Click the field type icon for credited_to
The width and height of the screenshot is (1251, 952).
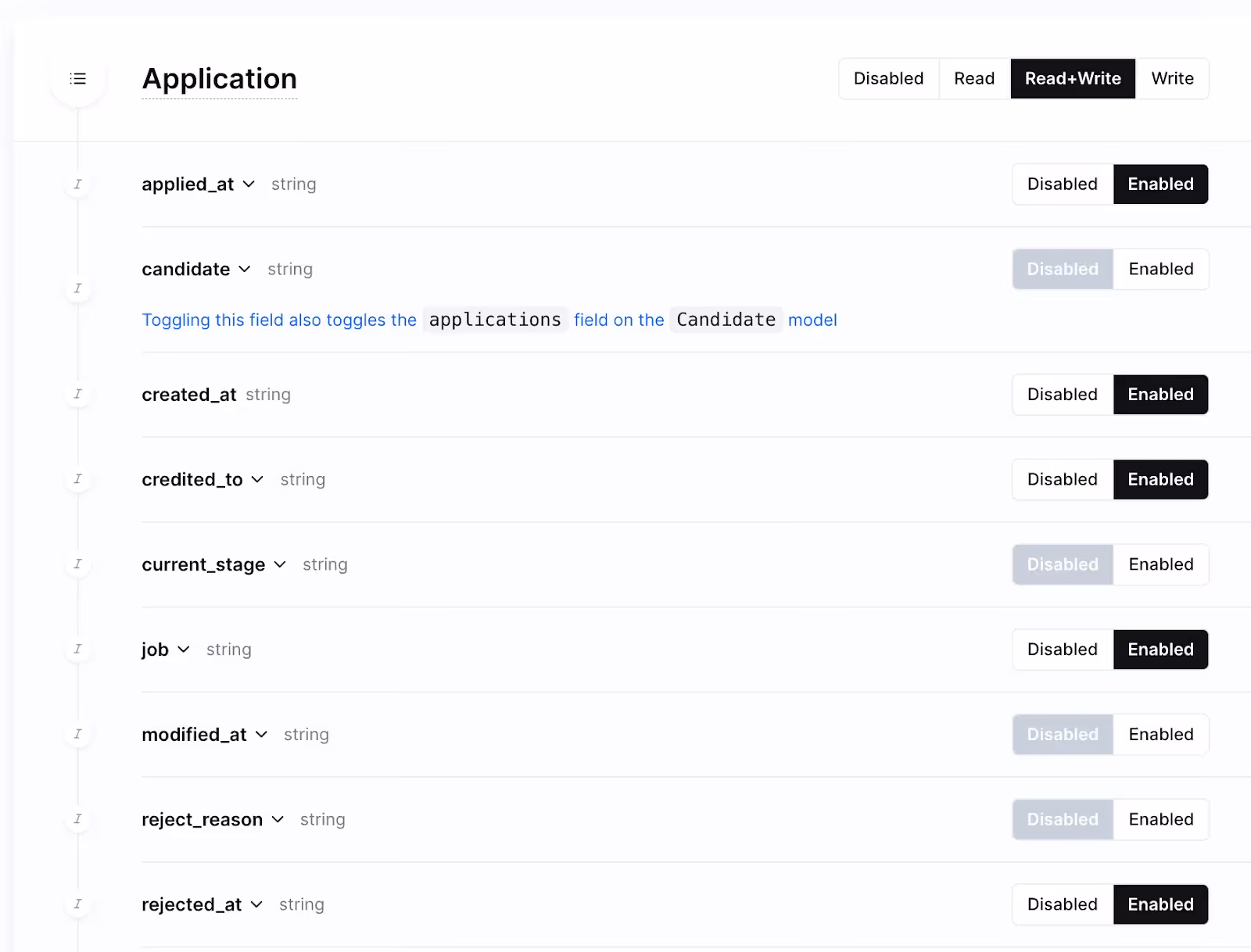pos(77,479)
